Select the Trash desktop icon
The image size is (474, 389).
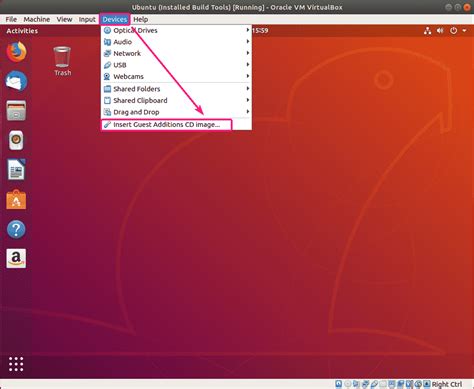coord(62,61)
